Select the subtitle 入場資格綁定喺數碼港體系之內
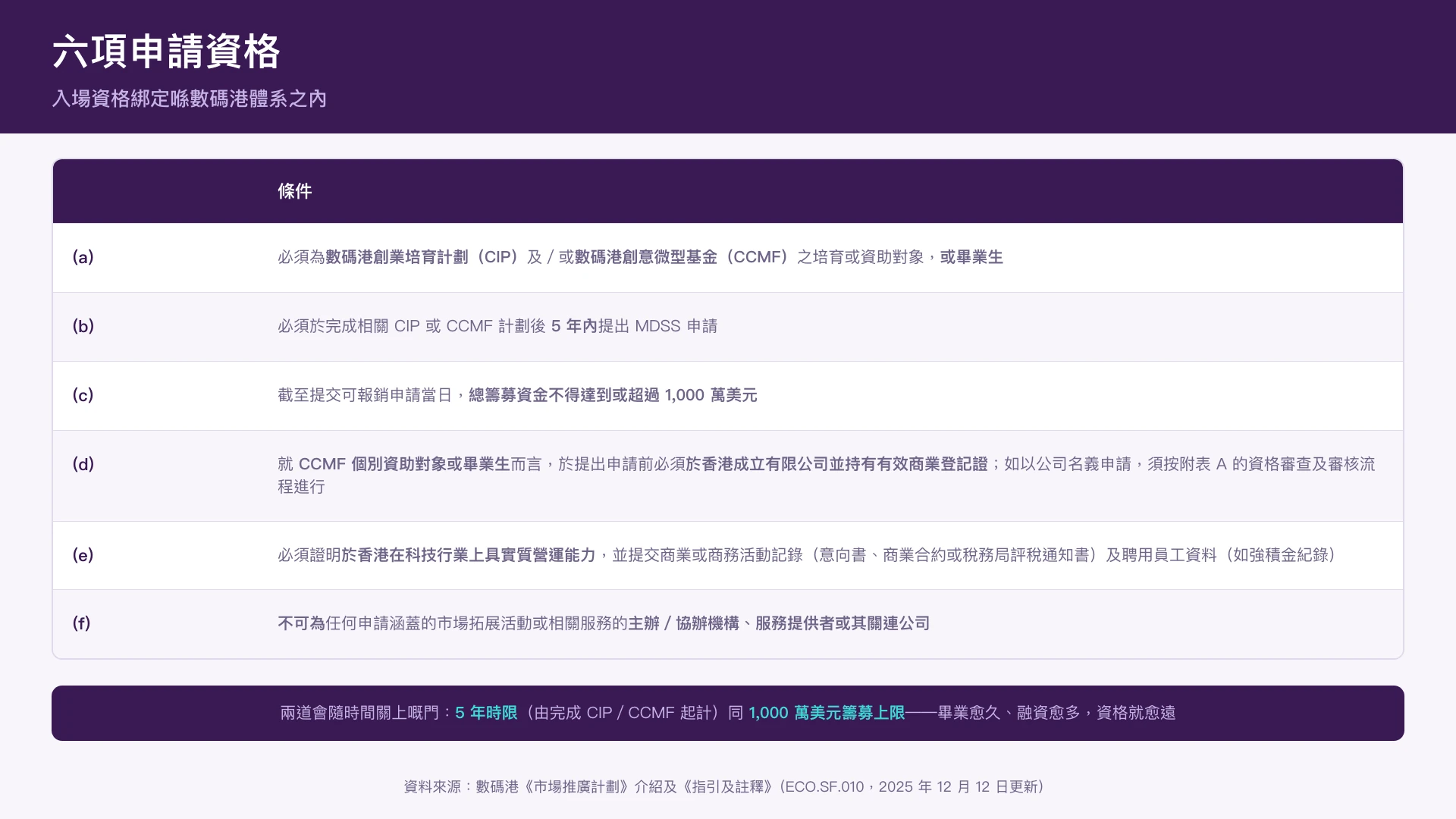 pyautogui.click(x=190, y=99)
